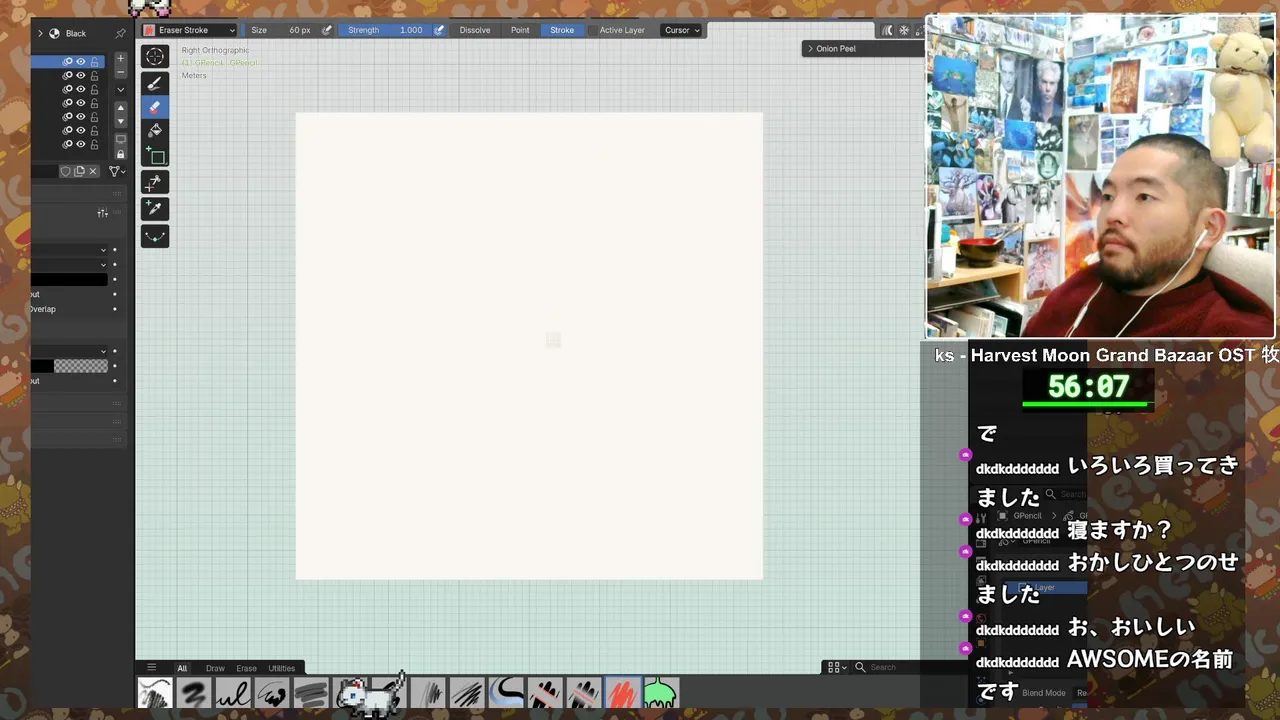The image size is (1280, 720).
Task: Select the Interpolate tool
Action: coord(155,236)
